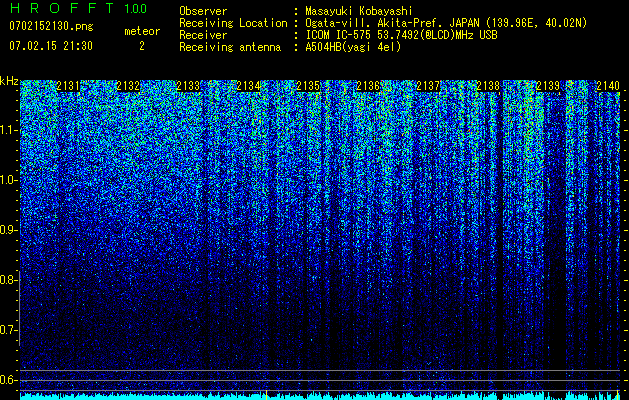Click the 0.8 kHz axis label
The width and height of the screenshot is (629, 400).
[7, 280]
